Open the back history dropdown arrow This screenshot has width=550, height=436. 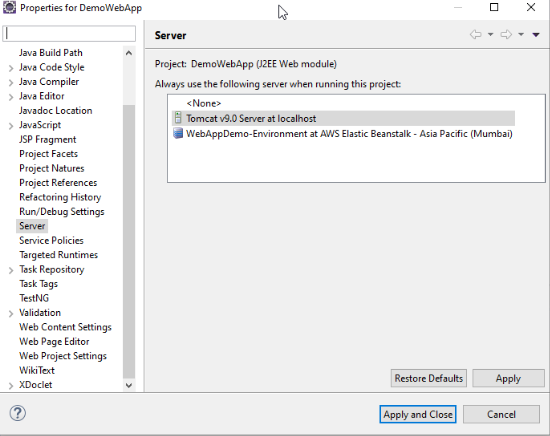tap(490, 34)
